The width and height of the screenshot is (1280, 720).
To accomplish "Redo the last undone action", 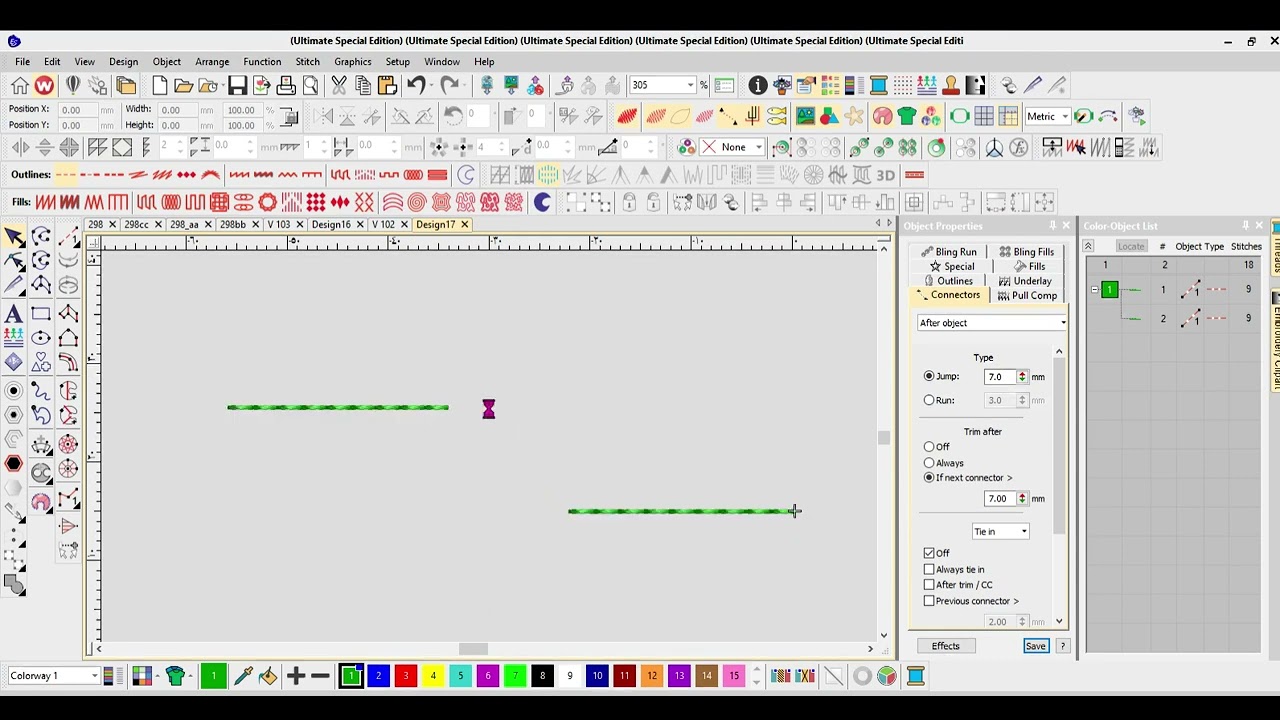I will pos(449,86).
